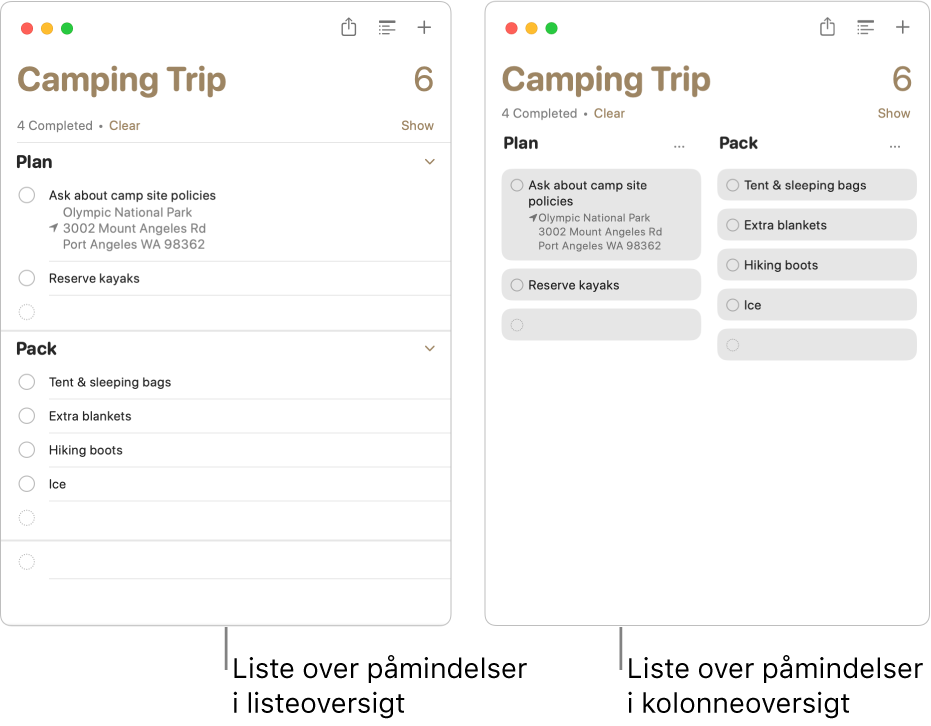Add new reminder in list view window

(424, 28)
